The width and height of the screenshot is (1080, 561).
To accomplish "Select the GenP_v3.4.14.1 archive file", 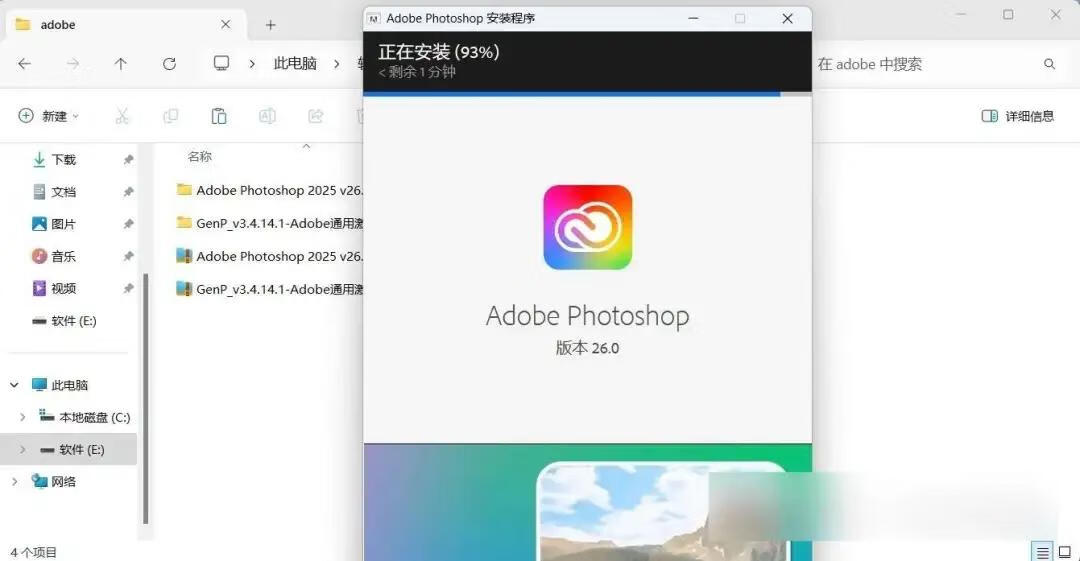I will click(269, 289).
